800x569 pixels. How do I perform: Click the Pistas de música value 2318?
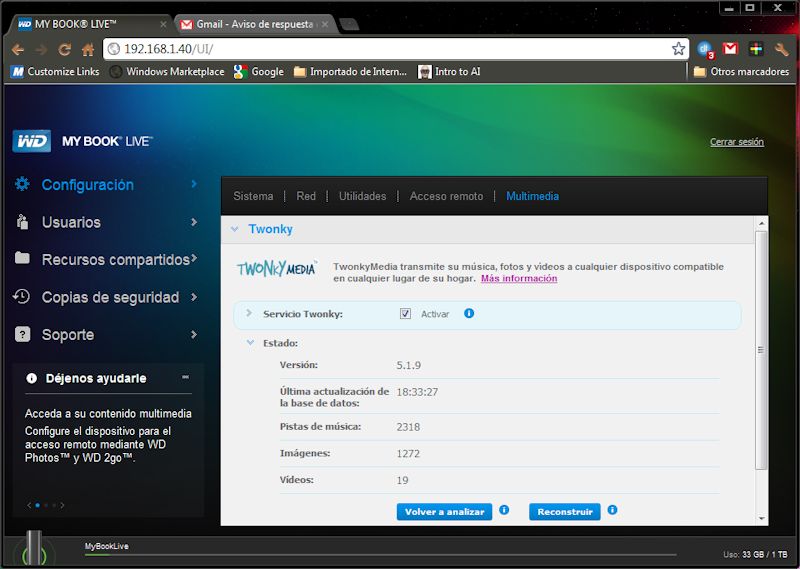408,427
